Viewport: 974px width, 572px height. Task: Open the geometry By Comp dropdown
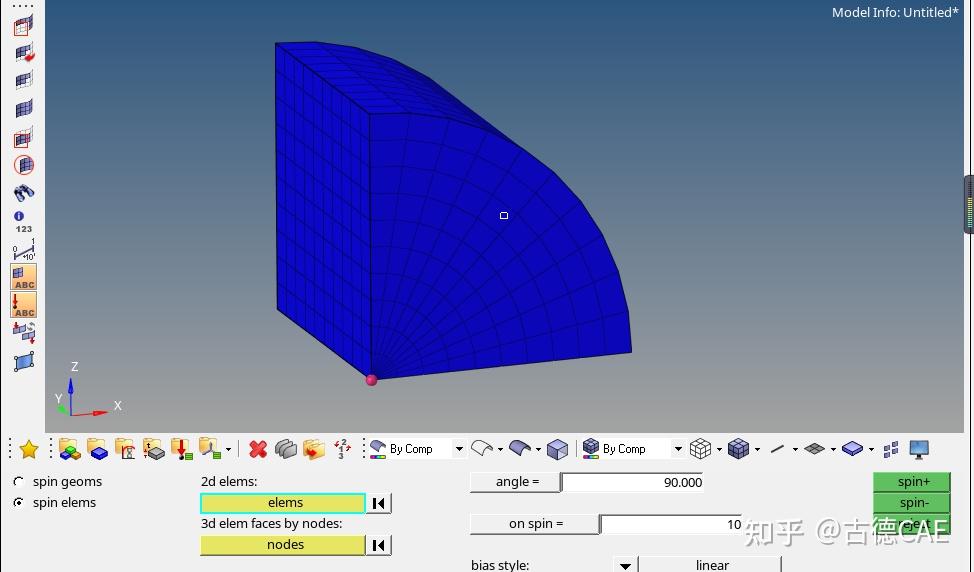pyautogui.click(x=459, y=449)
